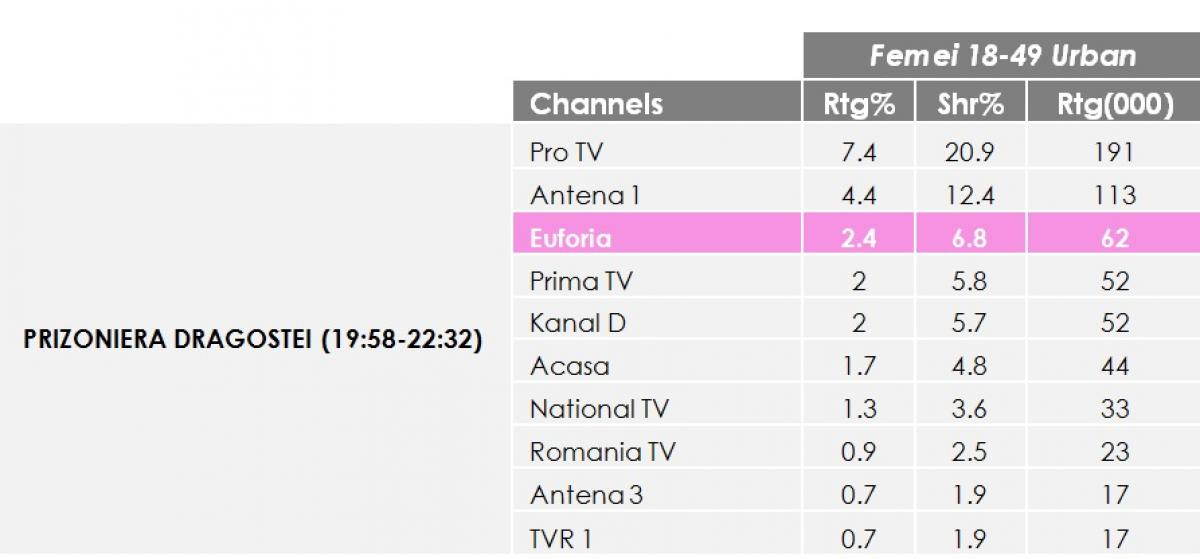Viewport: 1200px width, 559px height.
Task: Select the Rtg(000) column header
Action: tap(1114, 104)
